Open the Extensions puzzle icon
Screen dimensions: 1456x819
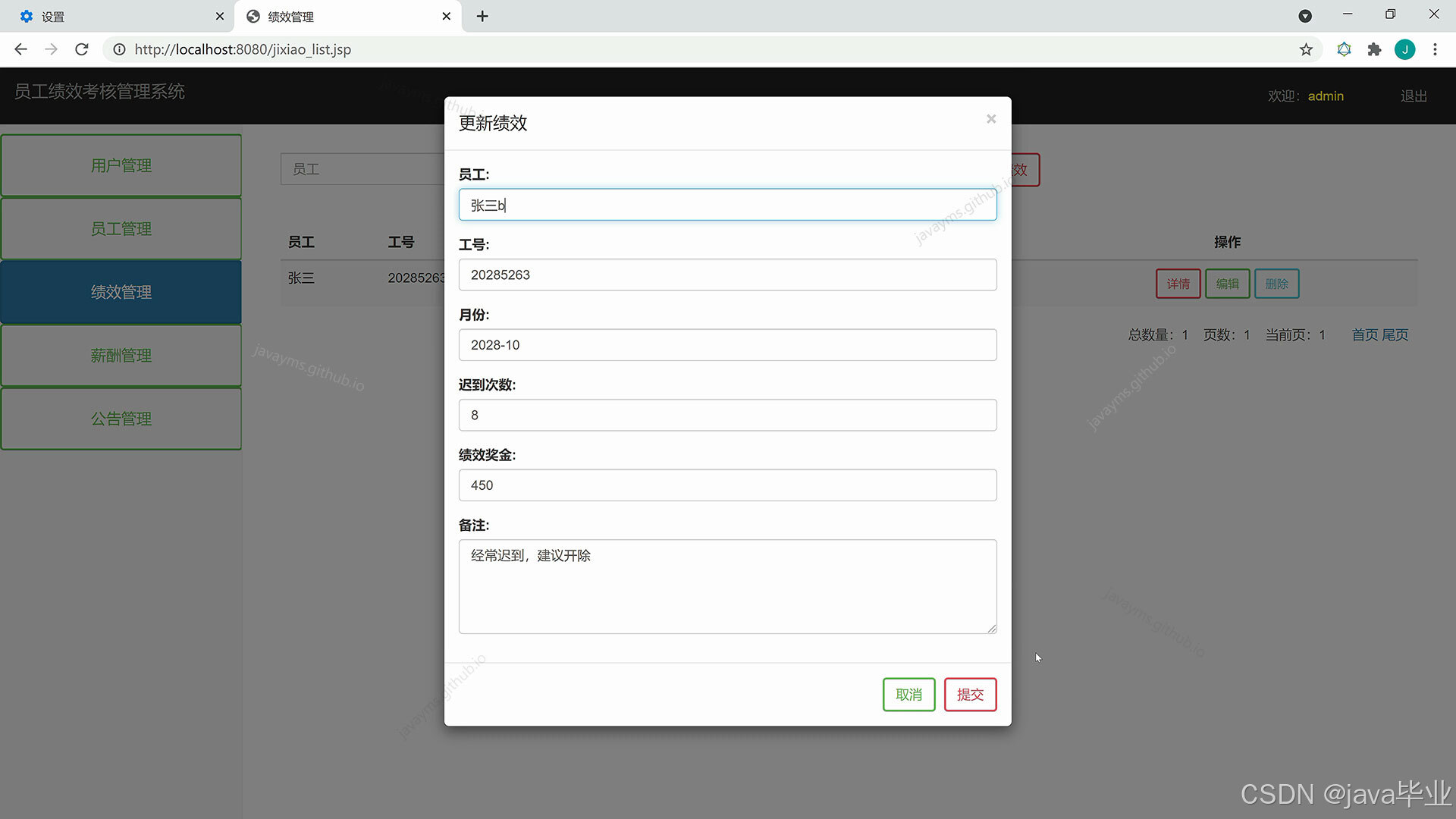[1374, 49]
